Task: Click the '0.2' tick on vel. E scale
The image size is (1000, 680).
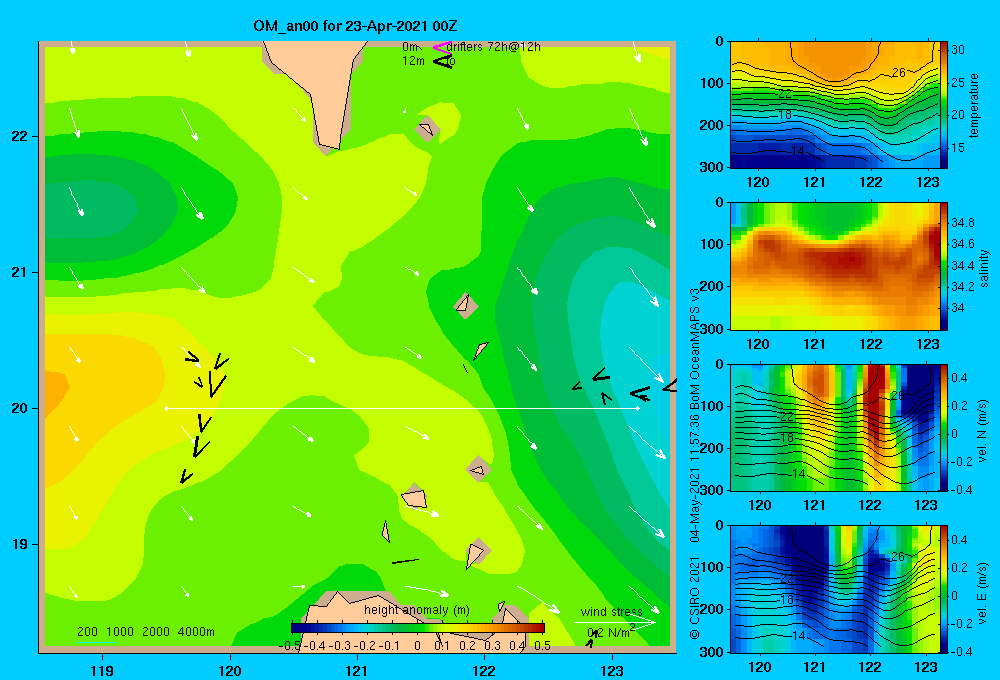Action: 959,568
